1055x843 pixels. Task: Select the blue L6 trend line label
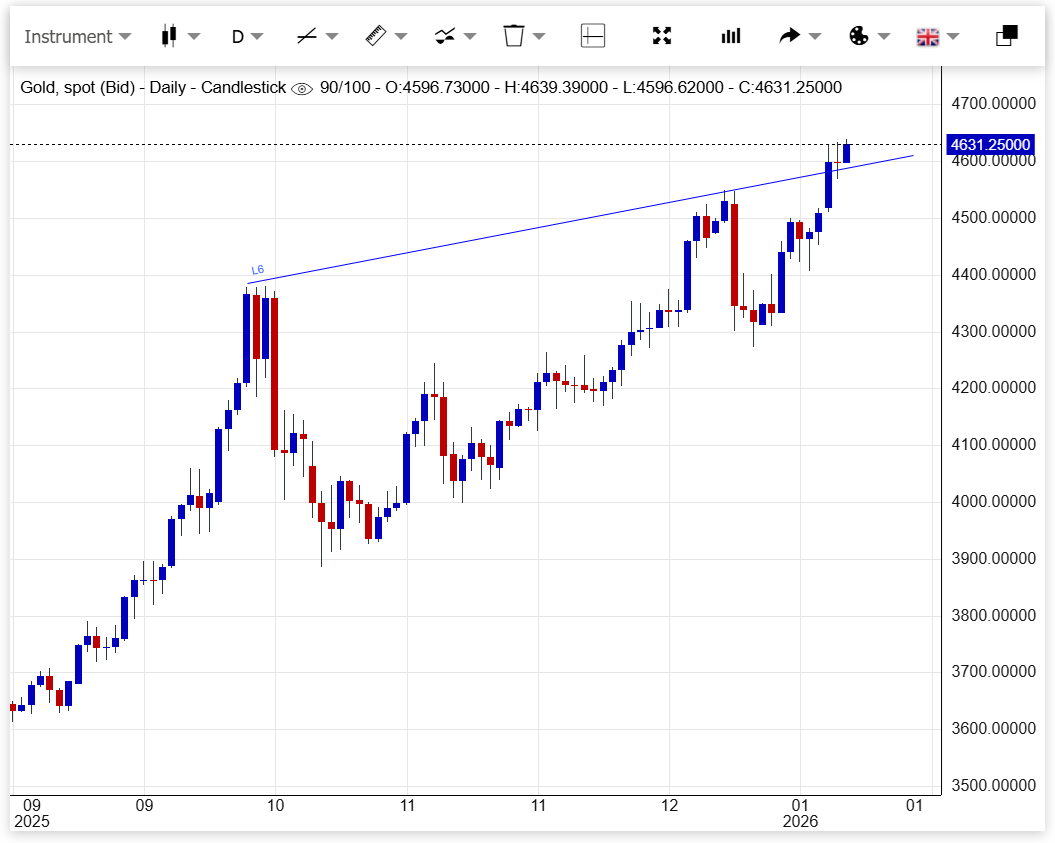[x=257, y=270]
